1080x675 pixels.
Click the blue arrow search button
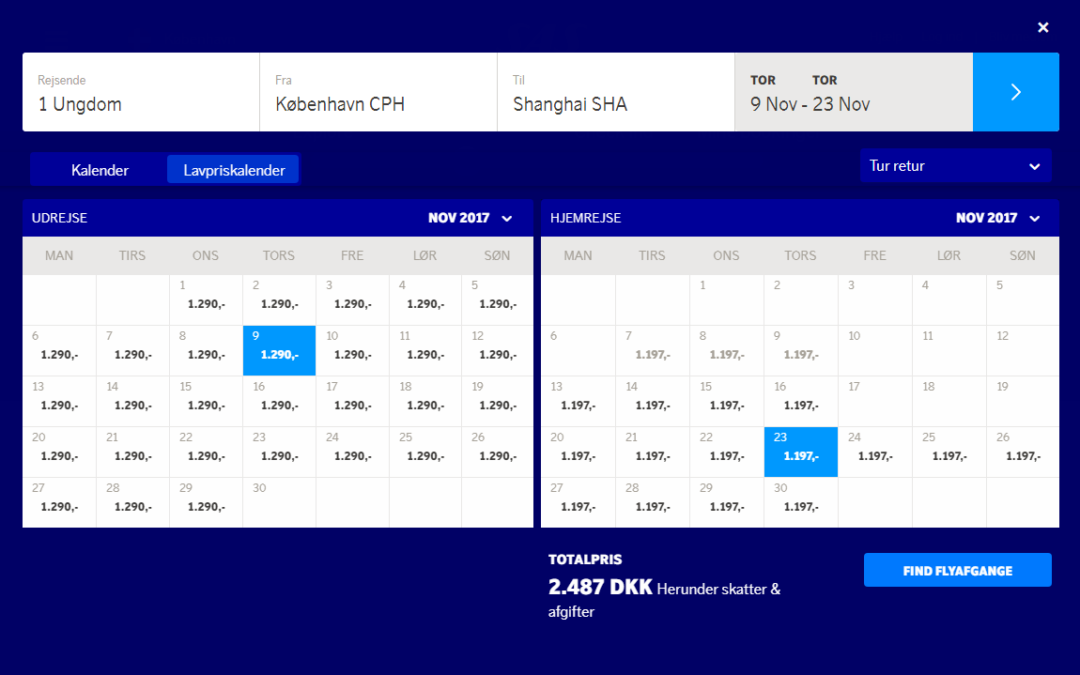1015,92
